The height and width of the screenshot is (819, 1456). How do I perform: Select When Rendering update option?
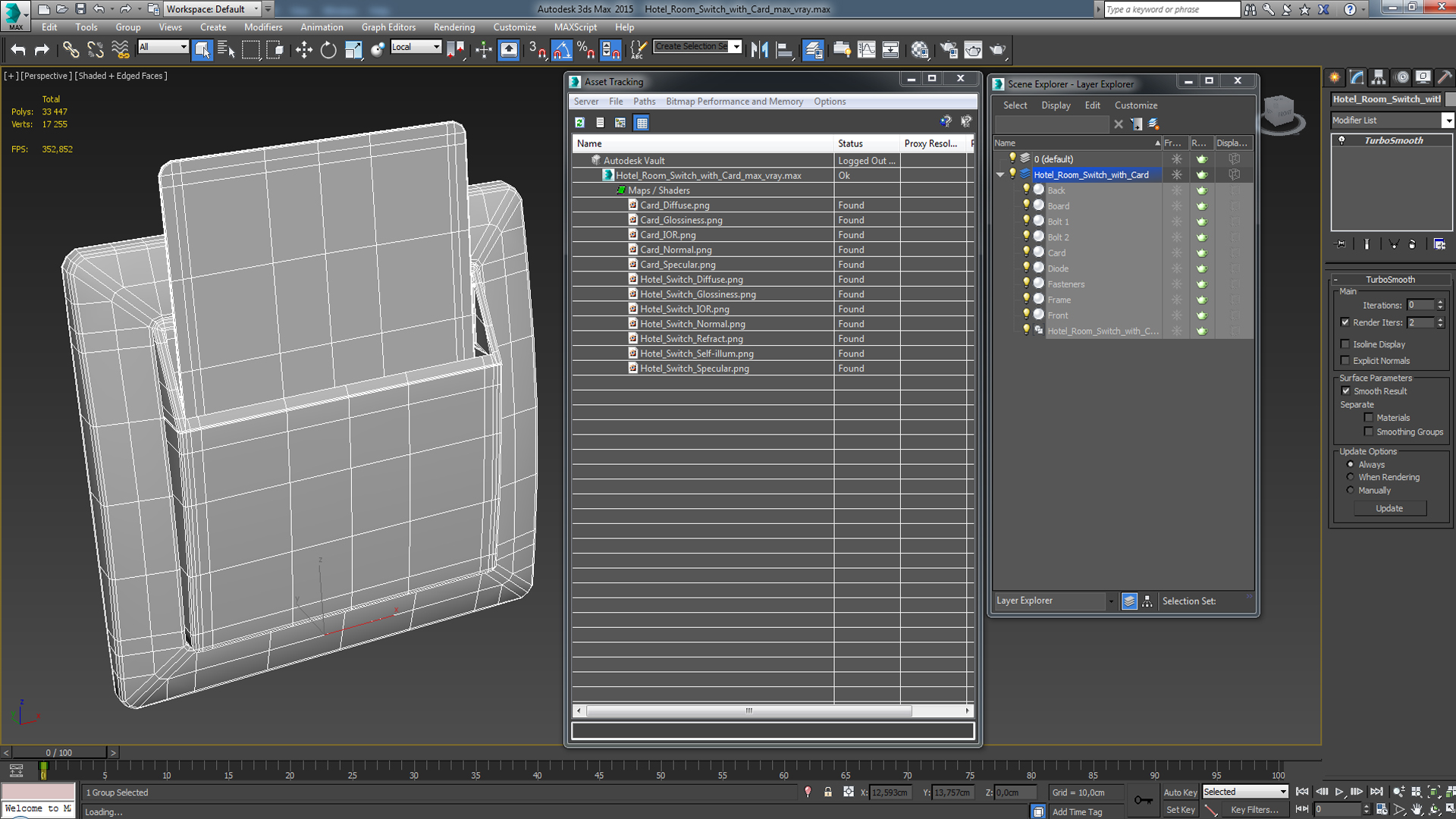tap(1350, 478)
